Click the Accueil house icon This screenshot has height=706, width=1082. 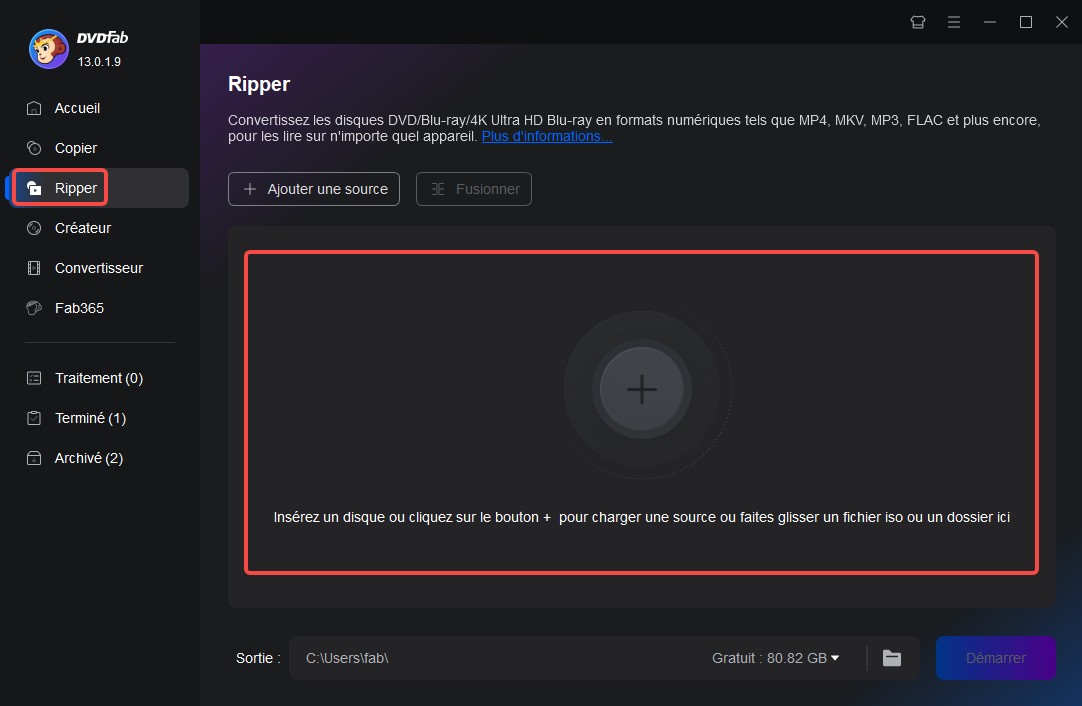tap(34, 108)
